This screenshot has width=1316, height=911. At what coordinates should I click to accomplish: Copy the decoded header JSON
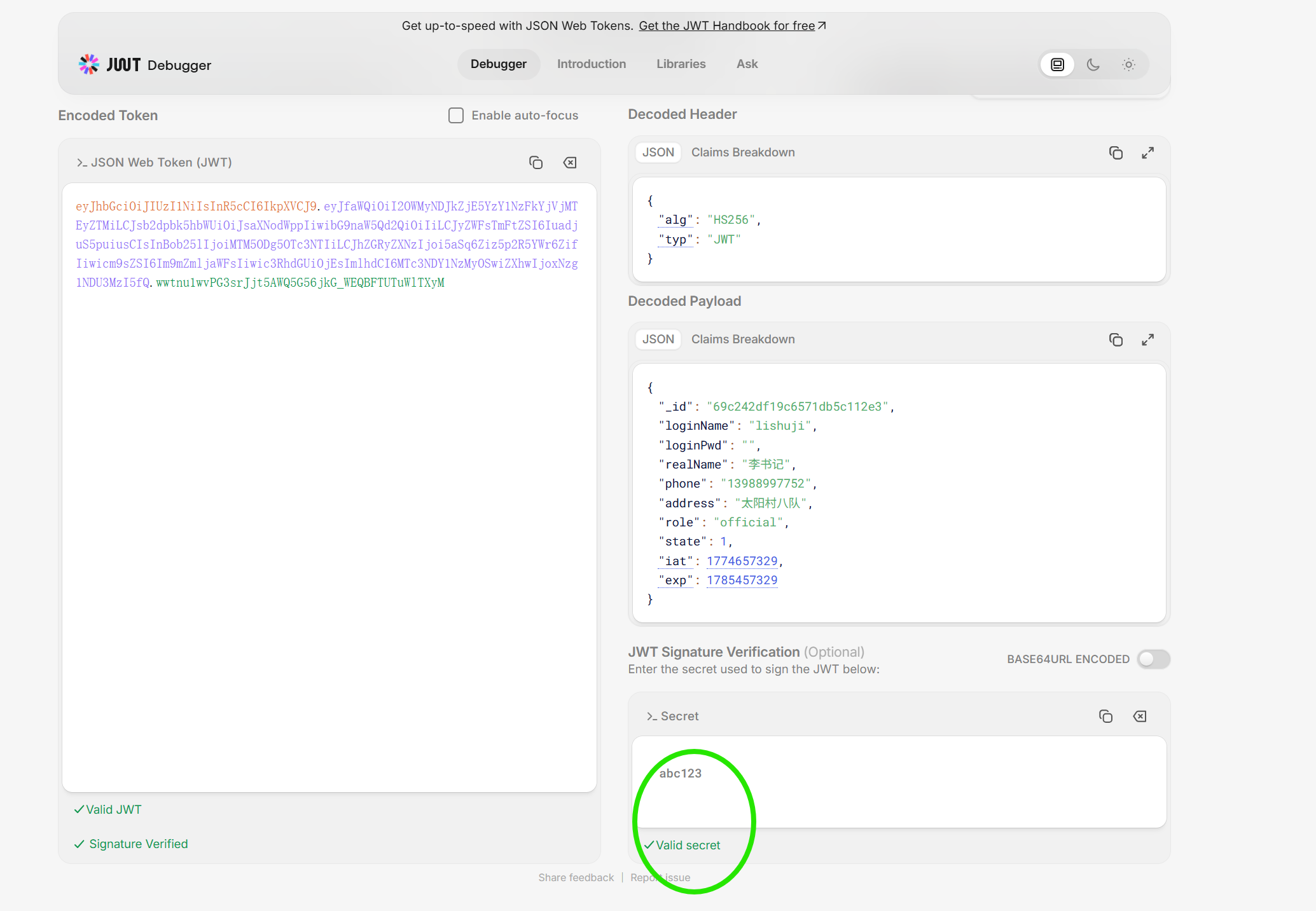(x=1116, y=153)
